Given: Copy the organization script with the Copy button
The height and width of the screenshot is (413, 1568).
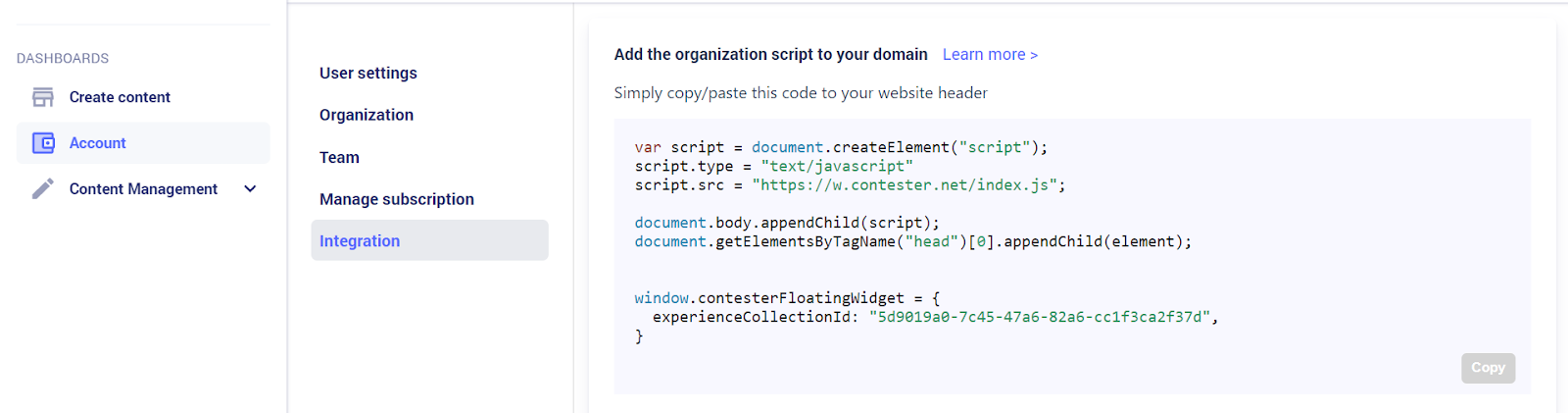Looking at the screenshot, I should click(1488, 368).
